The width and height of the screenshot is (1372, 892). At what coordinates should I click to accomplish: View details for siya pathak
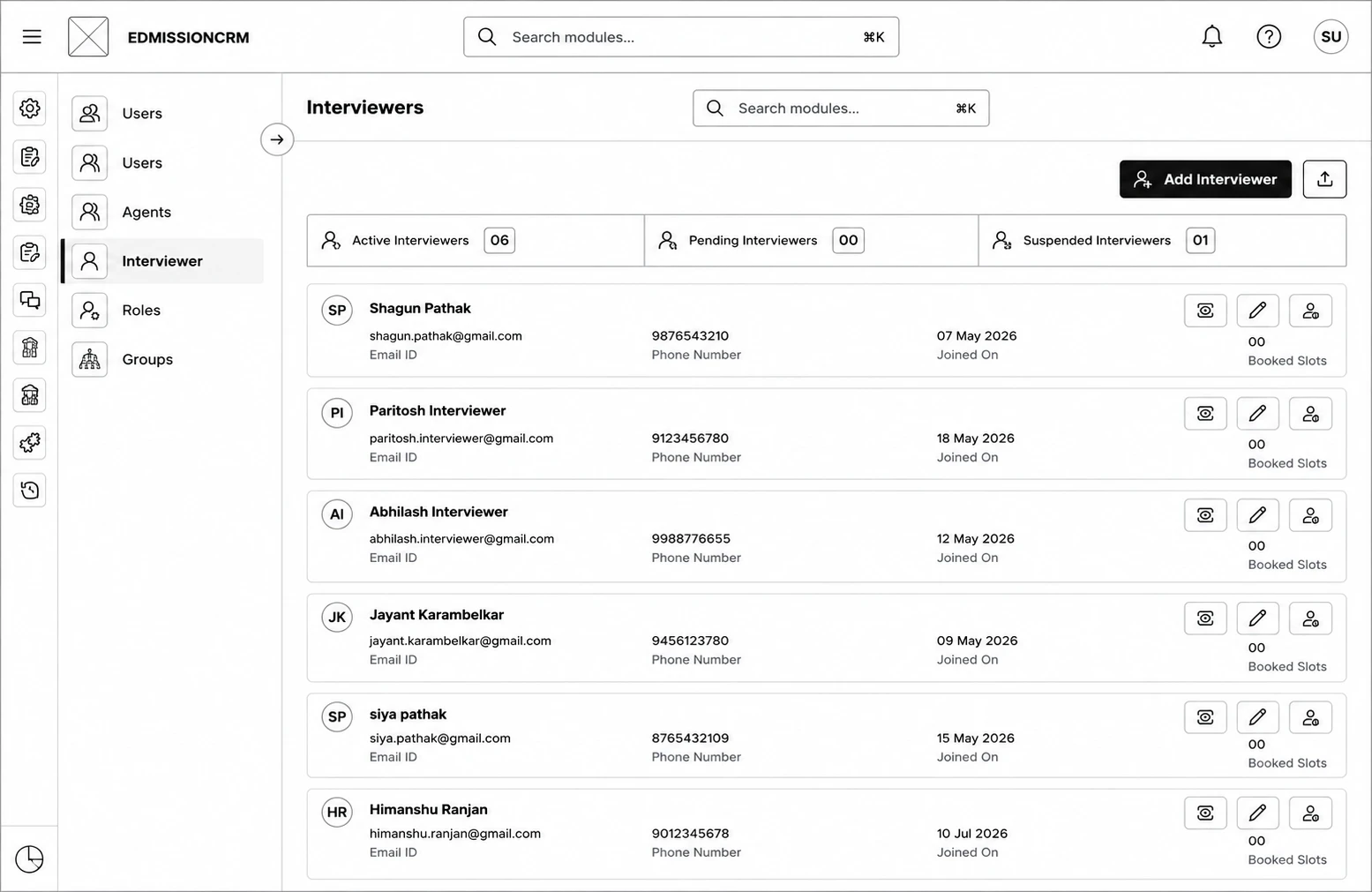point(1205,717)
